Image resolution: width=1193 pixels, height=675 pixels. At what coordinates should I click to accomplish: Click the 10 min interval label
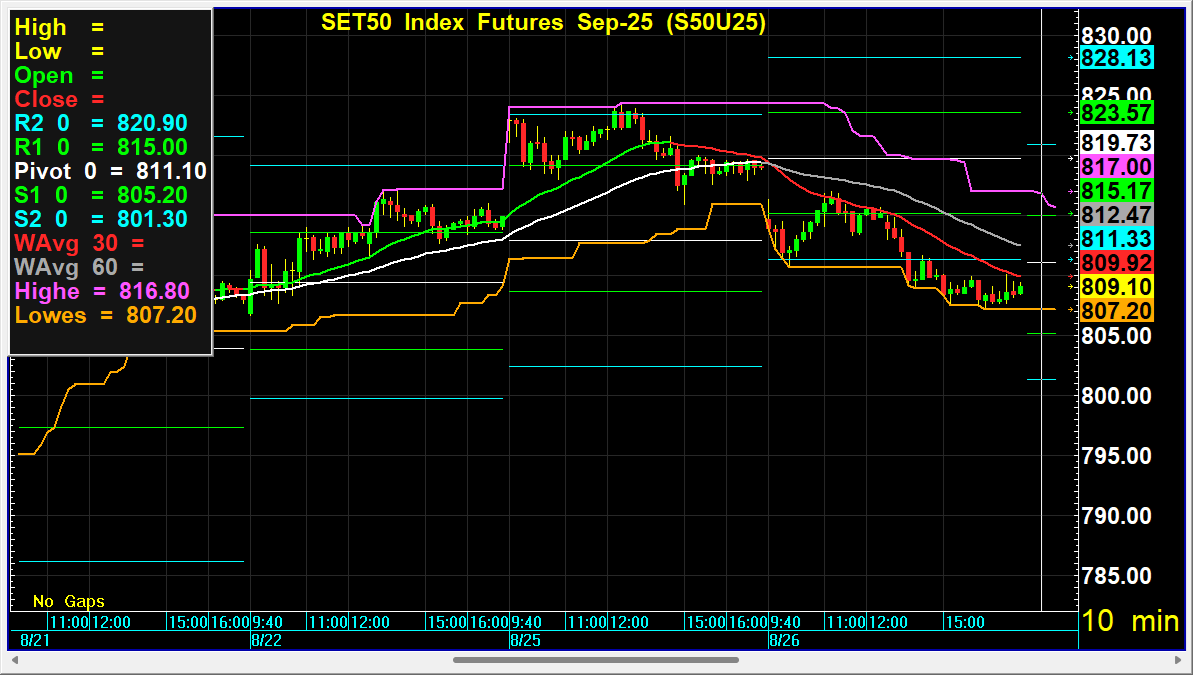coord(1130,621)
